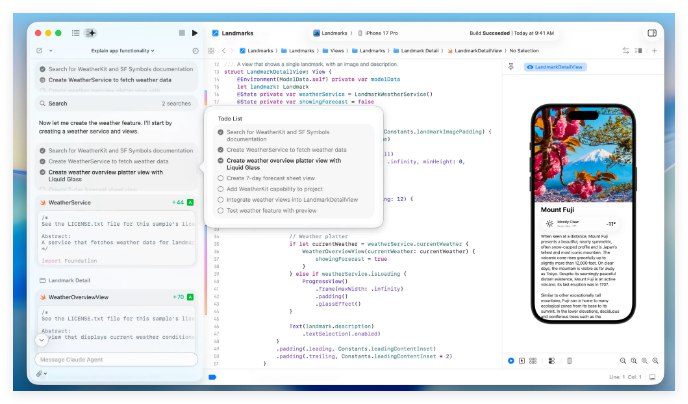This screenshot has width=688, height=404.
Task: Click the Mount Fuji title in preview
Action: tap(557, 210)
